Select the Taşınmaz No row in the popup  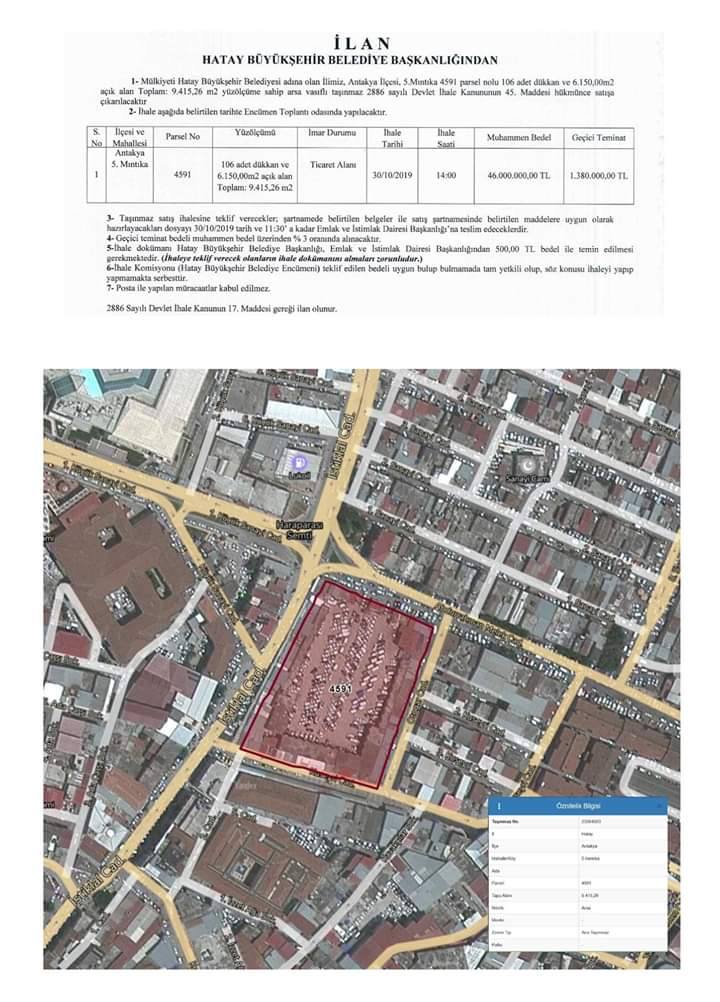[x=578, y=822]
